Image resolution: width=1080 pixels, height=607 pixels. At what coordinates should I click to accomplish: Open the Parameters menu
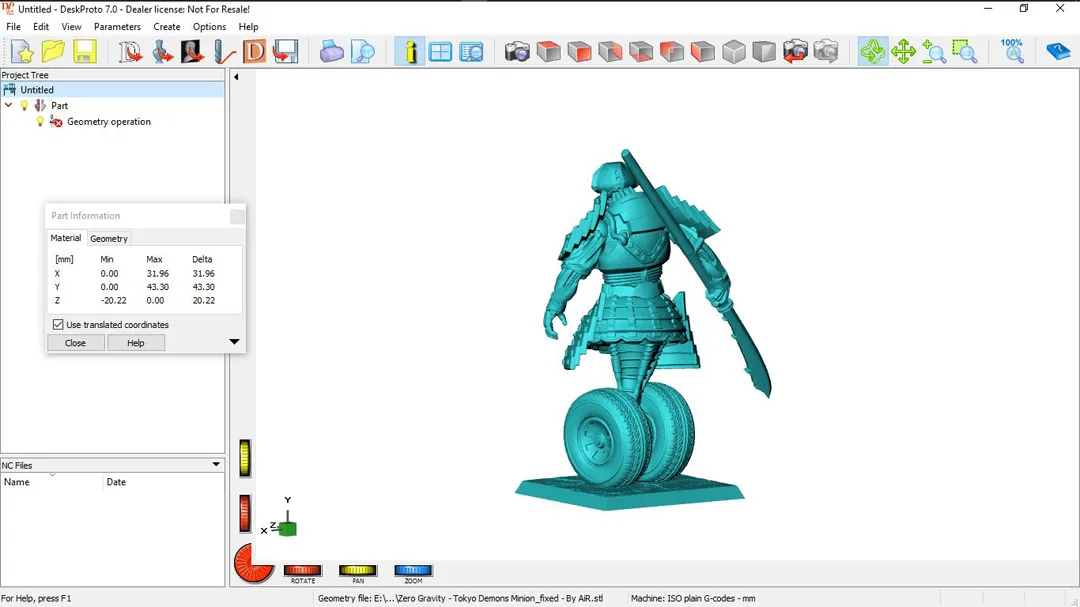[117, 27]
